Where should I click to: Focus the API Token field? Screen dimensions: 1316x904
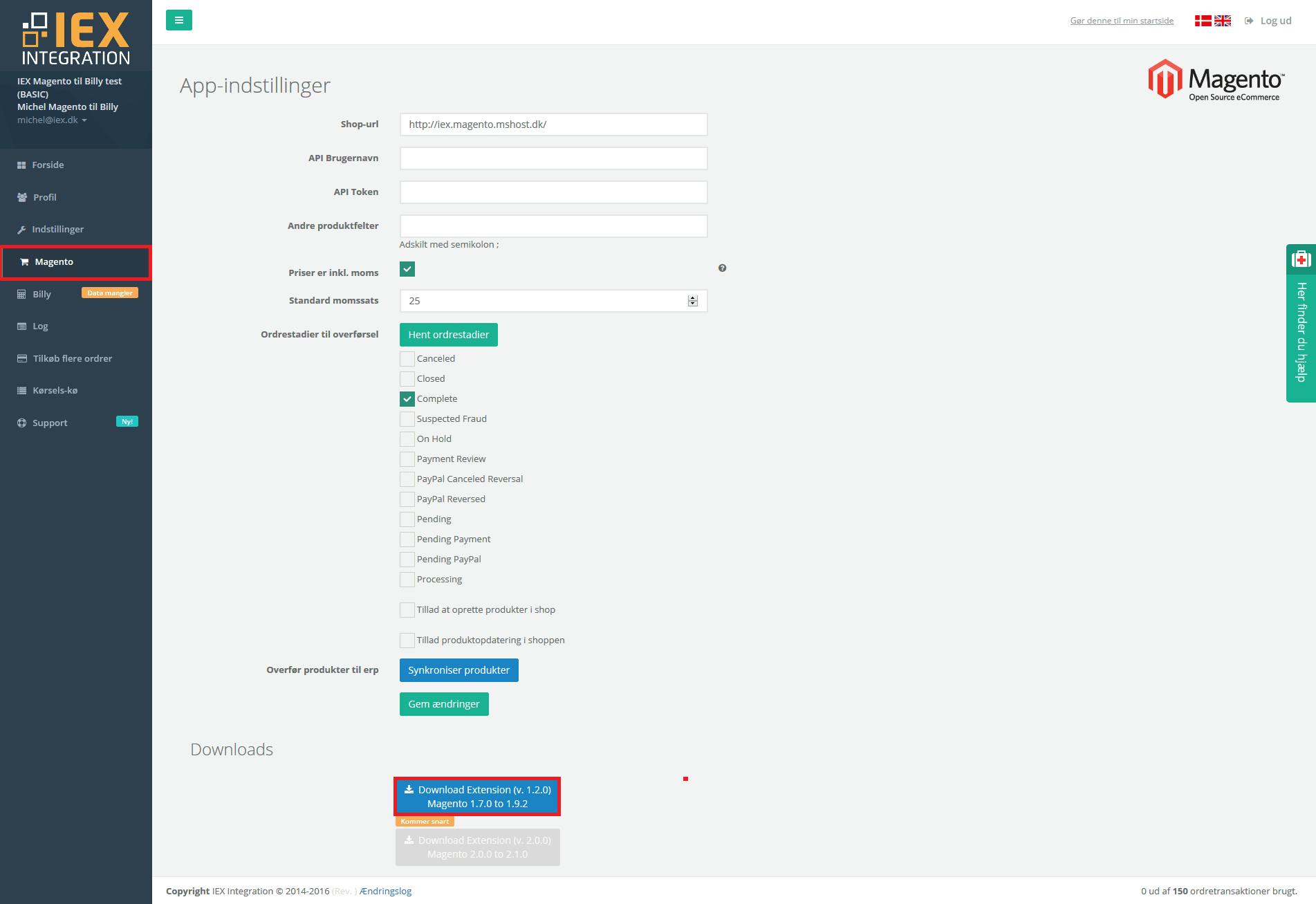[x=553, y=192]
